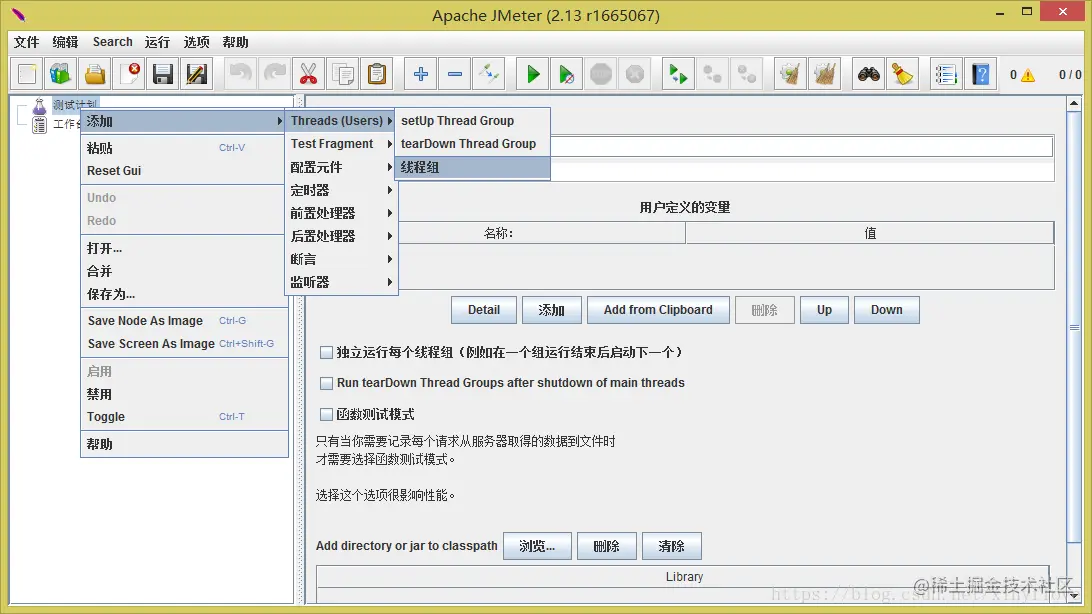Image resolution: width=1092 pixels, height=614 pixels.
Task: Click the Open file folder icon
Action: point(95,74)
